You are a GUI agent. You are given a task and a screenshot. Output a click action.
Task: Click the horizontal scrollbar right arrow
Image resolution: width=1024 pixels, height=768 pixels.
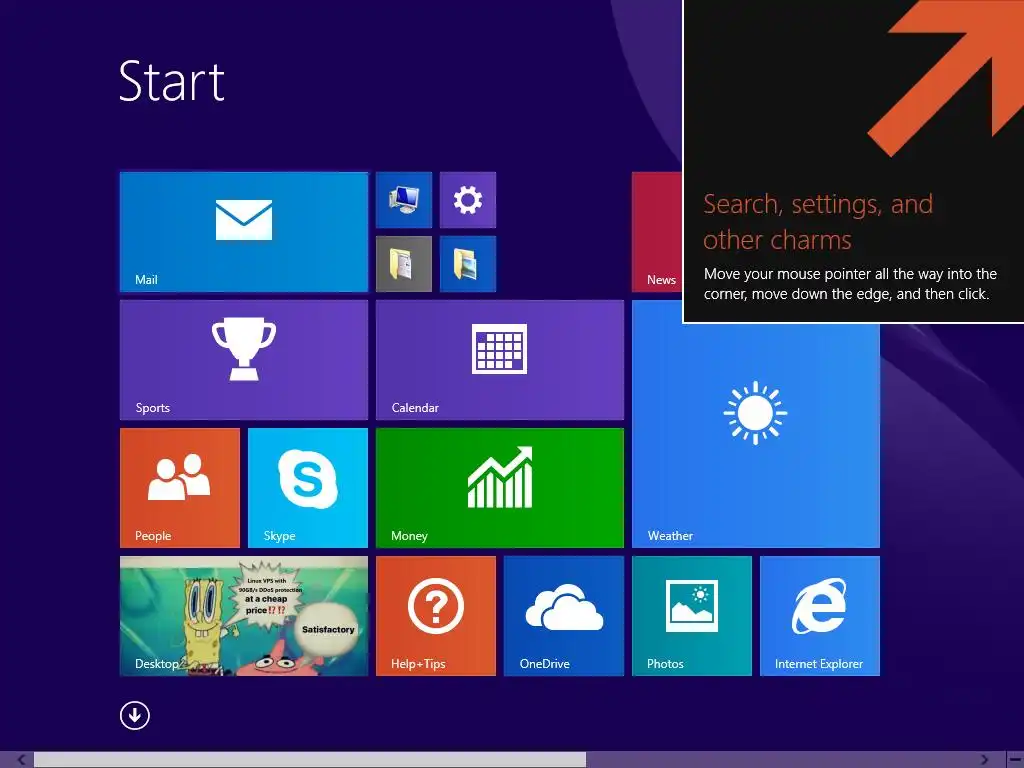984,760
